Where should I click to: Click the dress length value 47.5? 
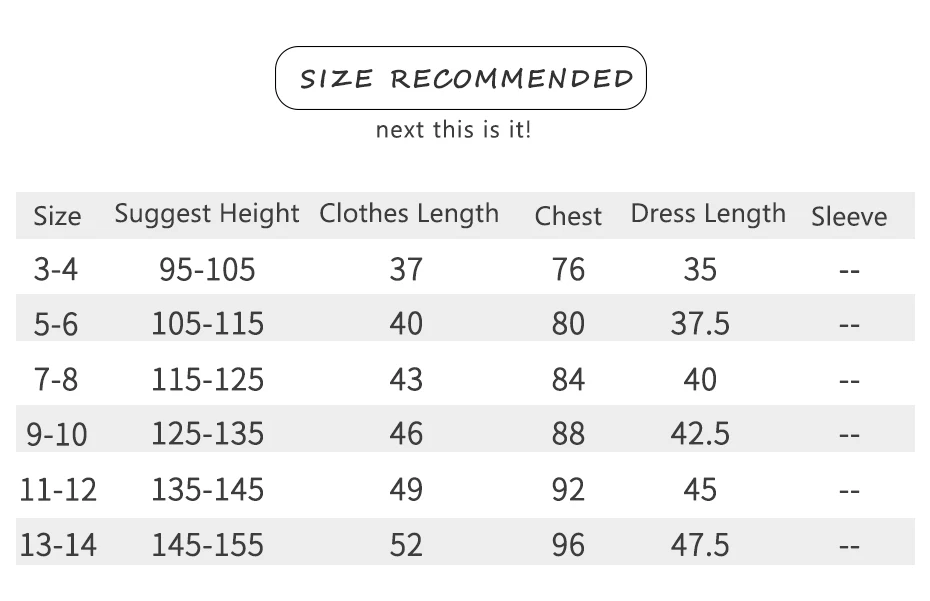700,545
